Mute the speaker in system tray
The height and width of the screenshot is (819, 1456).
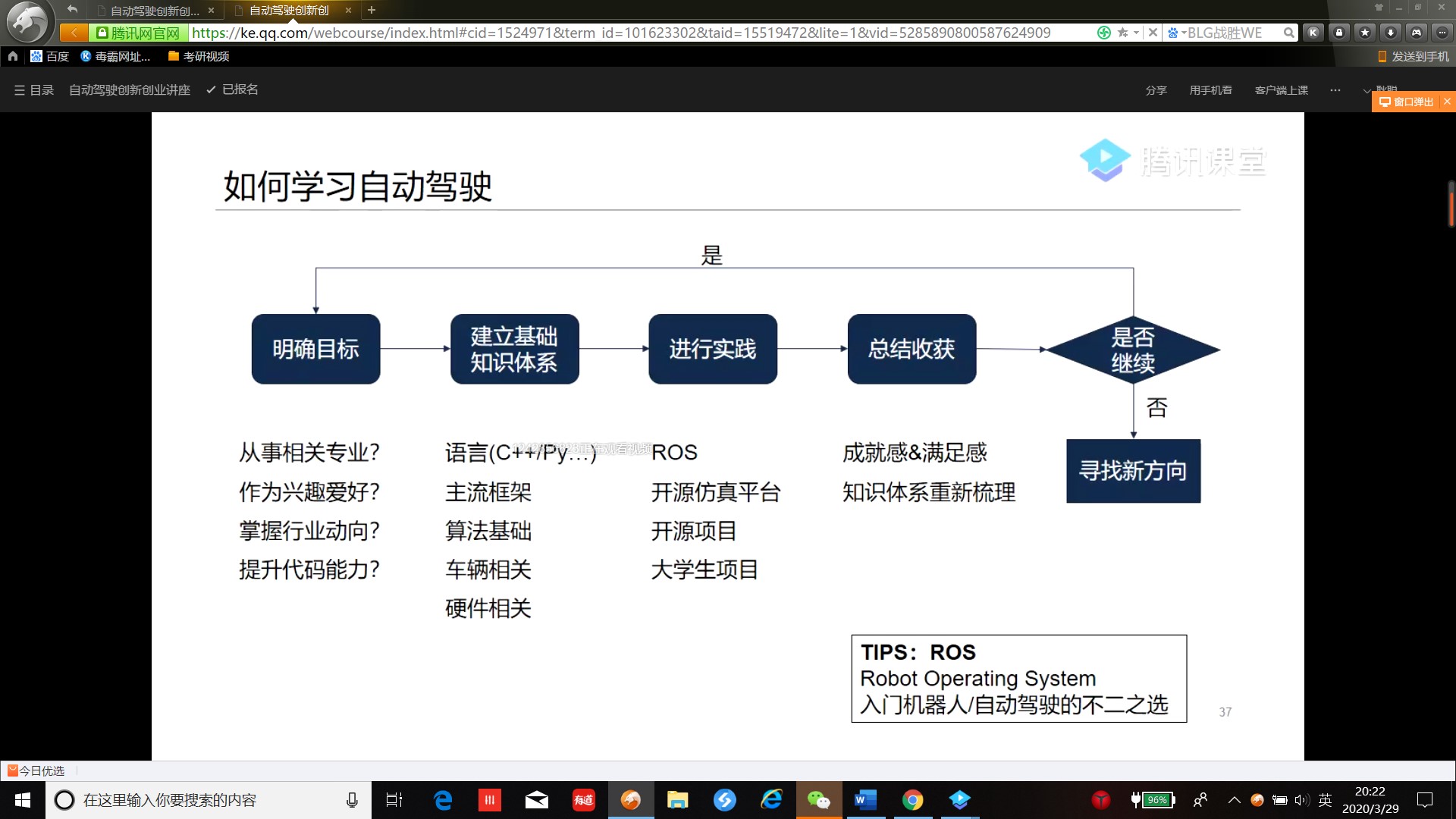click(x=1301, y=801)
